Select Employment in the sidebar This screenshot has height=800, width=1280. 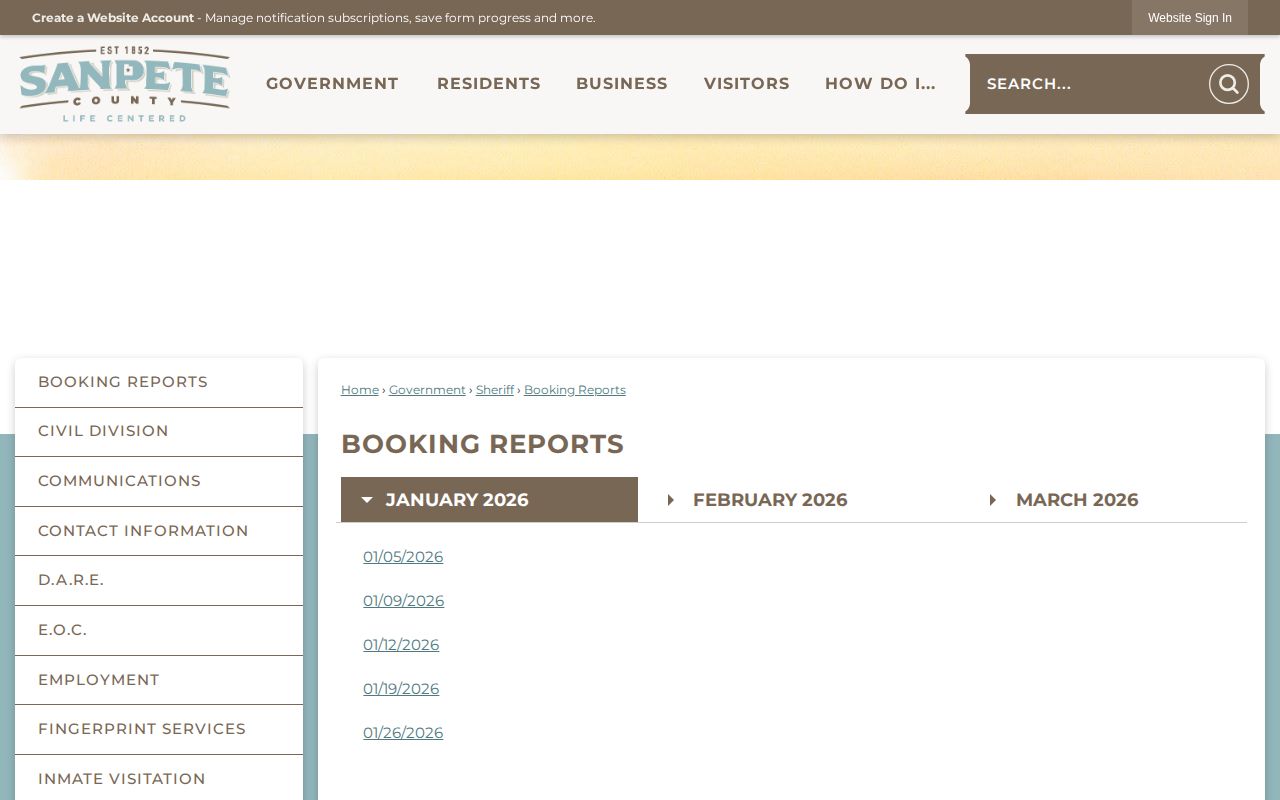coord(159,680)
